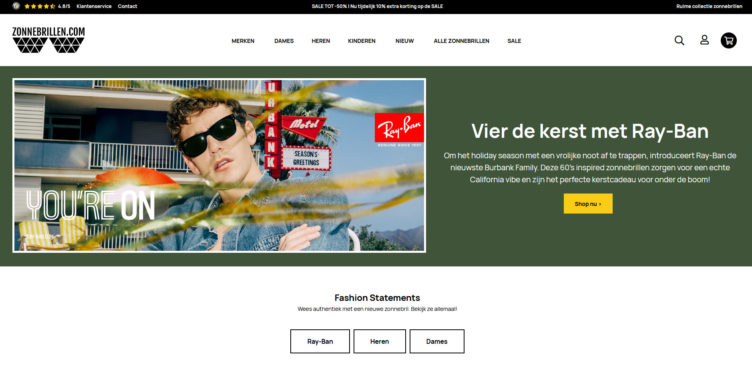Image resolution: width=752 pixels, height=369 pixels.
Task: Open the Merken menu
Action: coord(243,41)
